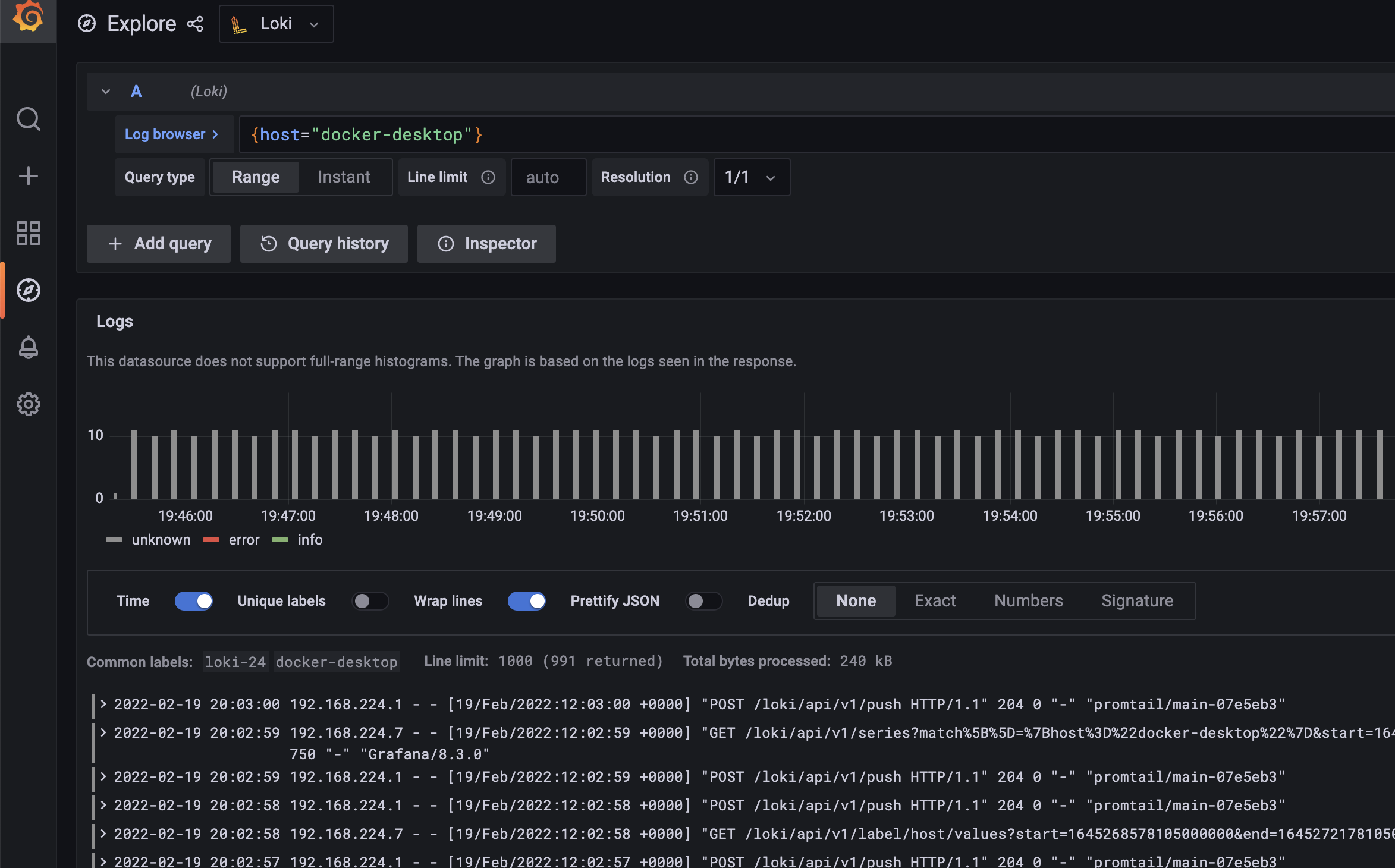This screenshot has width=1395, height=868.
Task: Set Dedup to Exact
Action: 935,601
